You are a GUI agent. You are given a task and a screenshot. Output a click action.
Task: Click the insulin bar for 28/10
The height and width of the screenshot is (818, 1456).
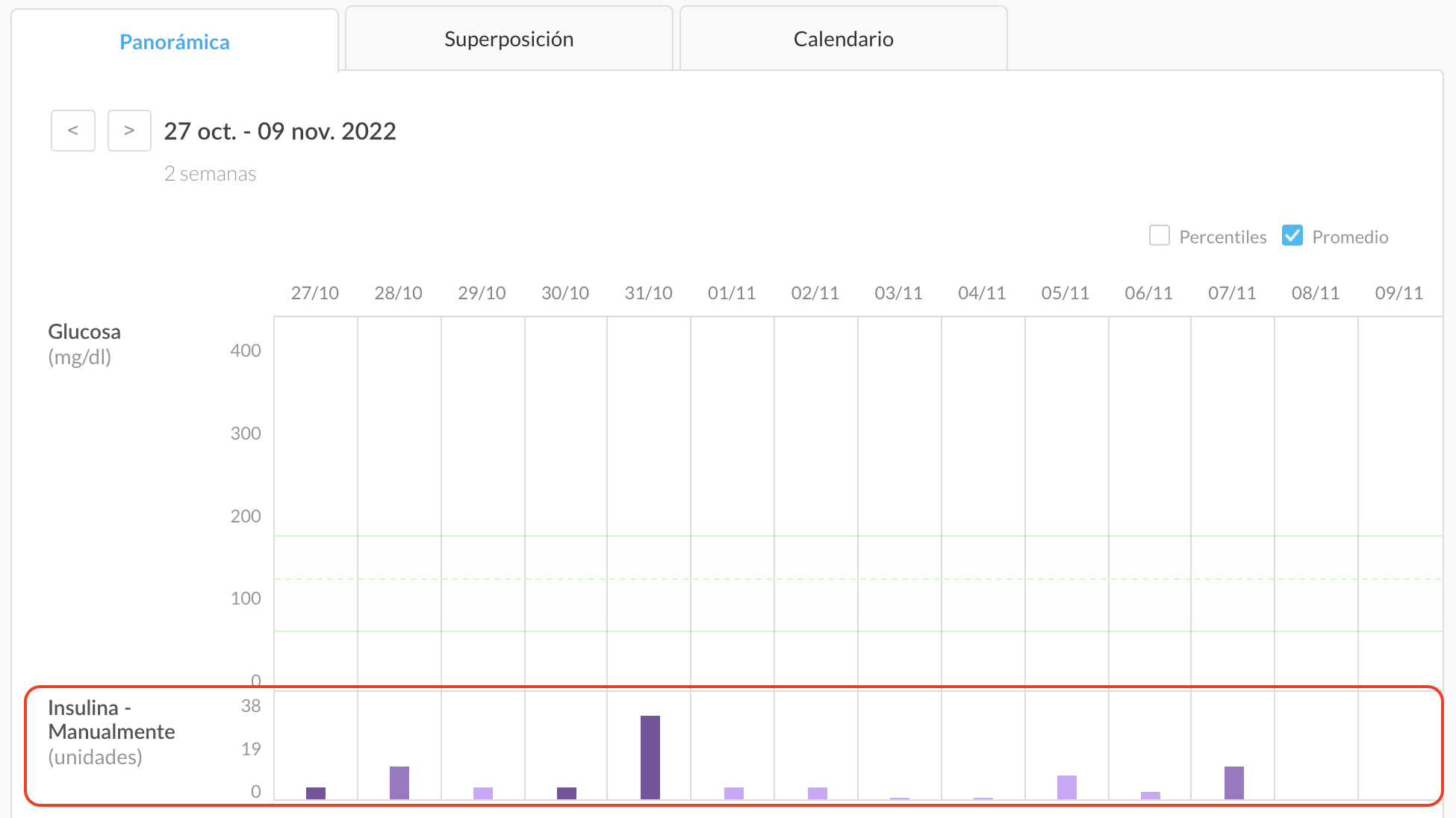399,783
